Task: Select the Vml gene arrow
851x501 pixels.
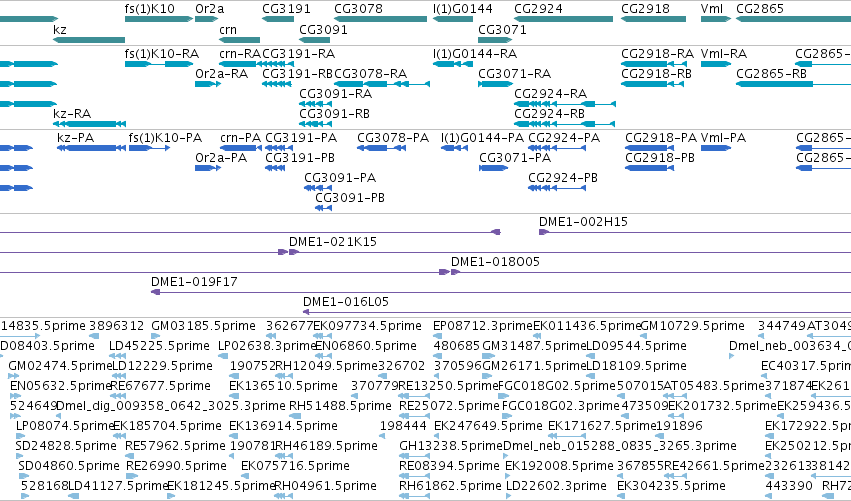Action: (716, 19)
